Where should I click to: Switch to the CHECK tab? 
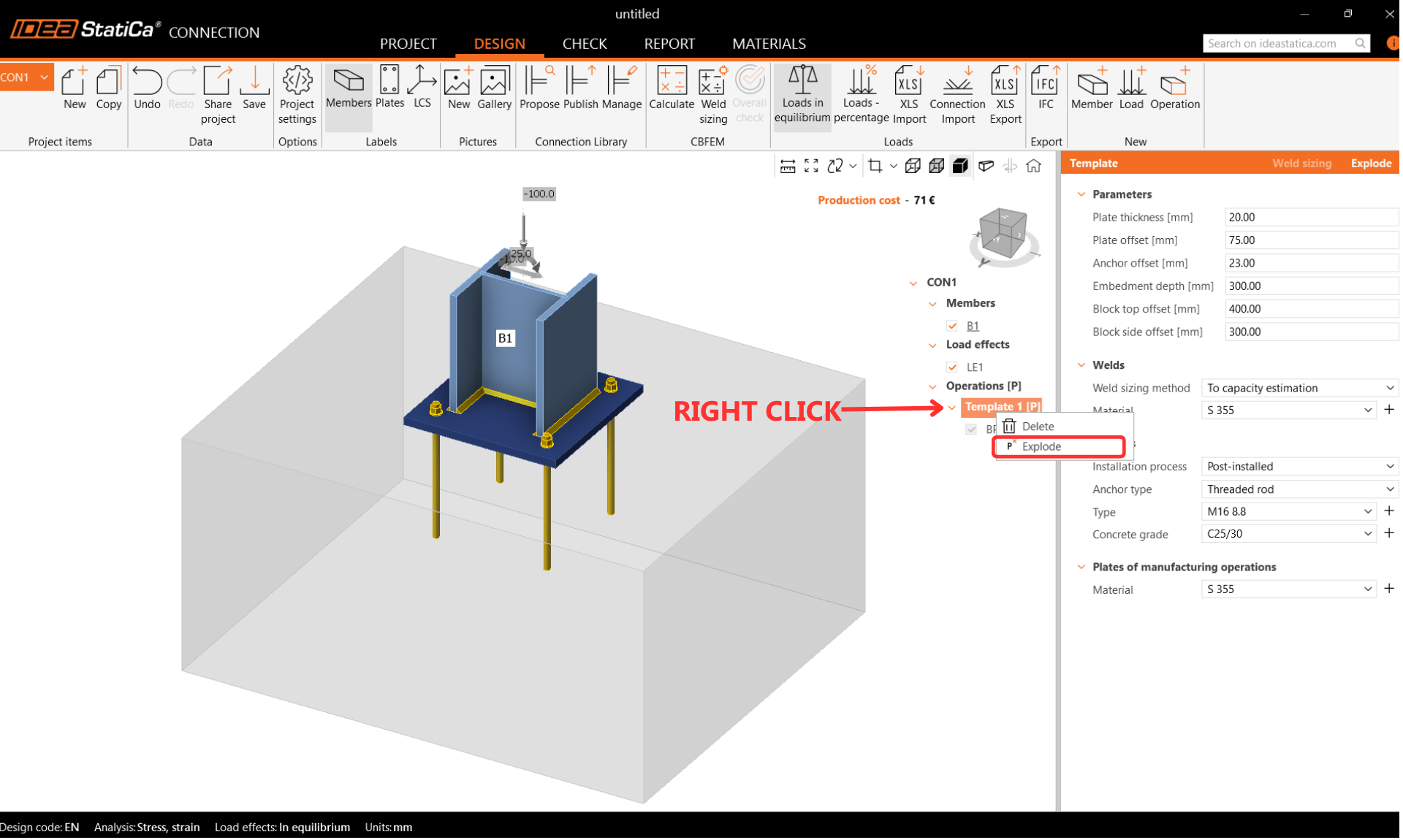584,44
